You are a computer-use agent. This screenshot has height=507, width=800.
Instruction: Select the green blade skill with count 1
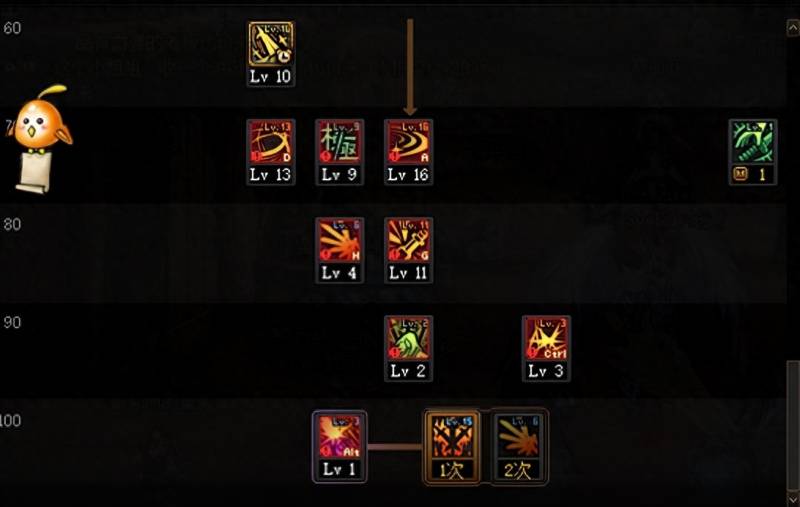click(x=753, y=152)
